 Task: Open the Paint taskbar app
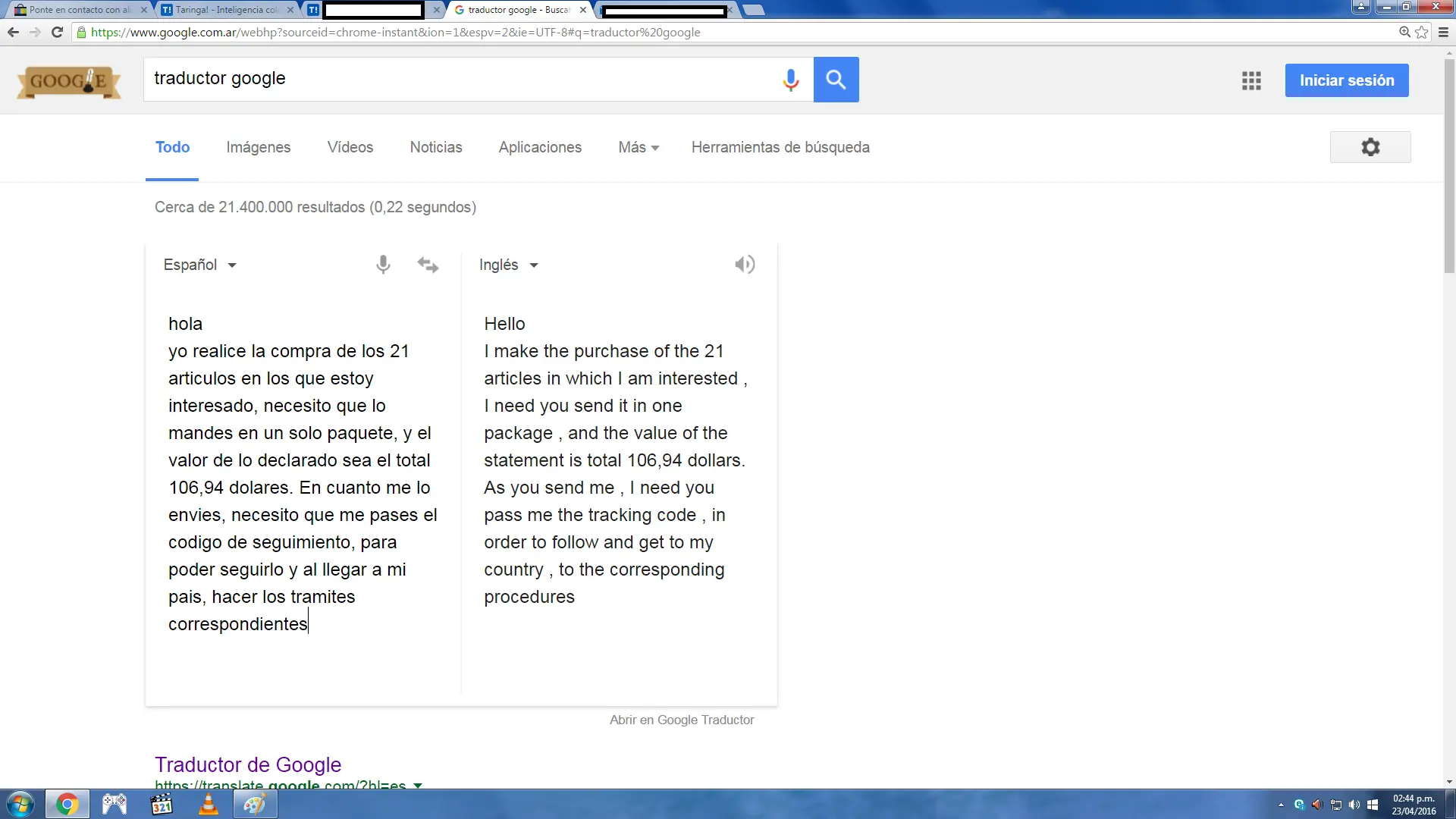(x=255, y=804)
